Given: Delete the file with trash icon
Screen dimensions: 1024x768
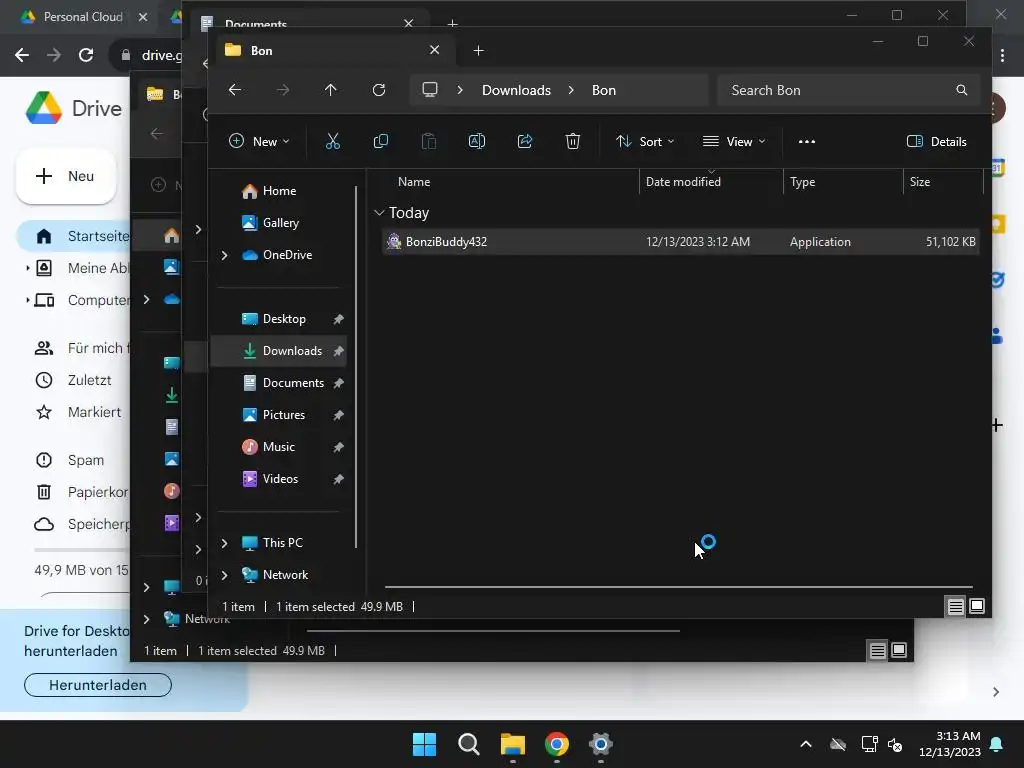Looking at the screenshot, I should 573,141.
